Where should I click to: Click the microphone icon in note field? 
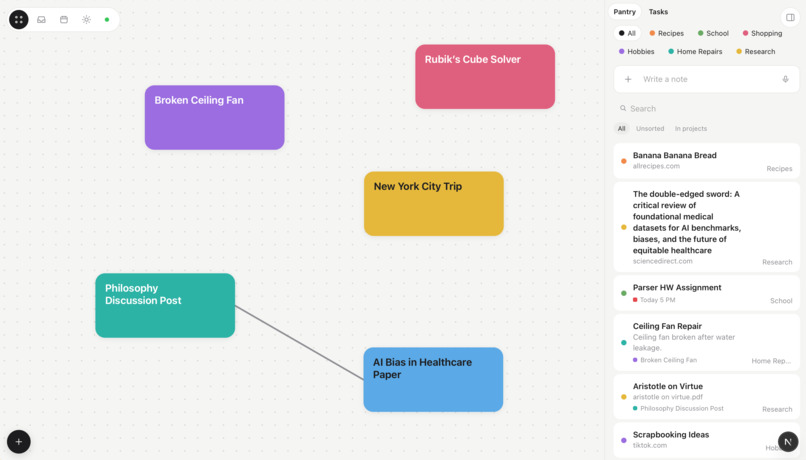(x=785, y=79)
